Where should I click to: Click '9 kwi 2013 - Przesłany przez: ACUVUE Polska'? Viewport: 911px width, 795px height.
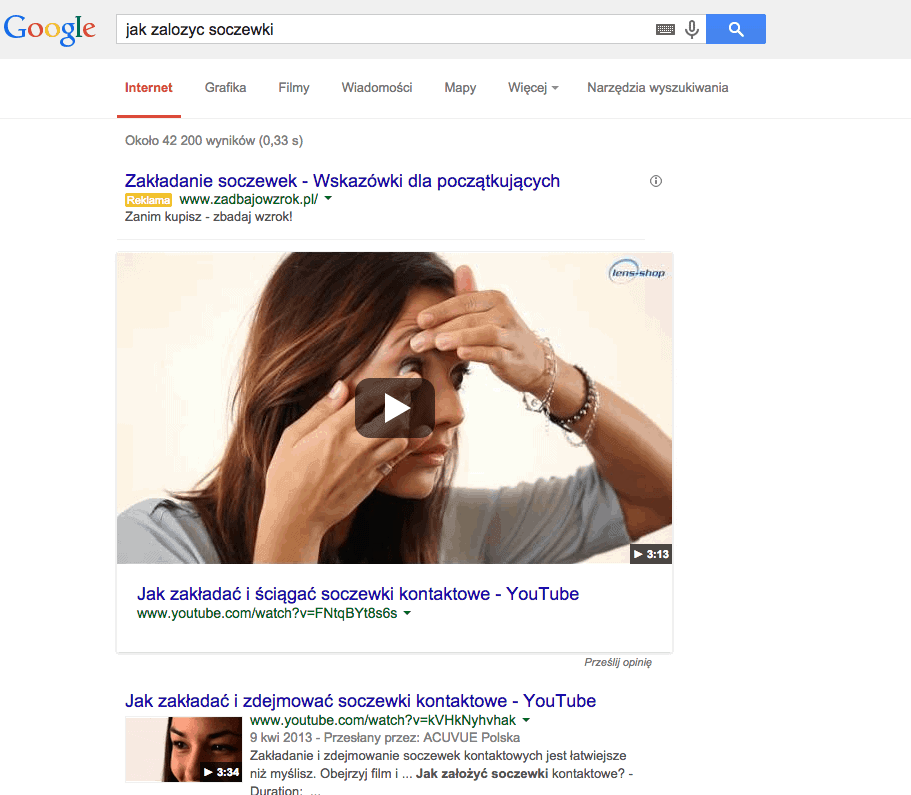[385, 737]
